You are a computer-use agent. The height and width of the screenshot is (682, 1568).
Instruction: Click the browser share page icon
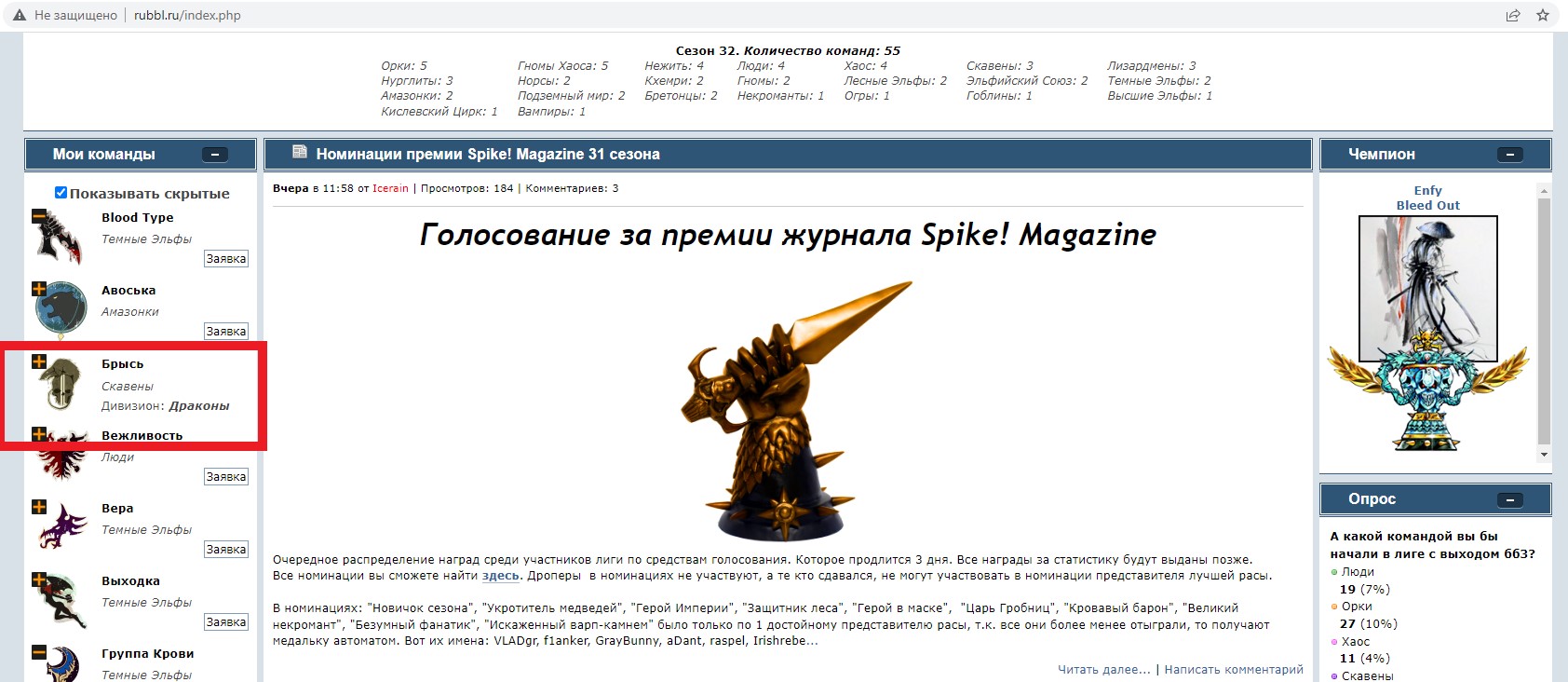[1513, 15]
